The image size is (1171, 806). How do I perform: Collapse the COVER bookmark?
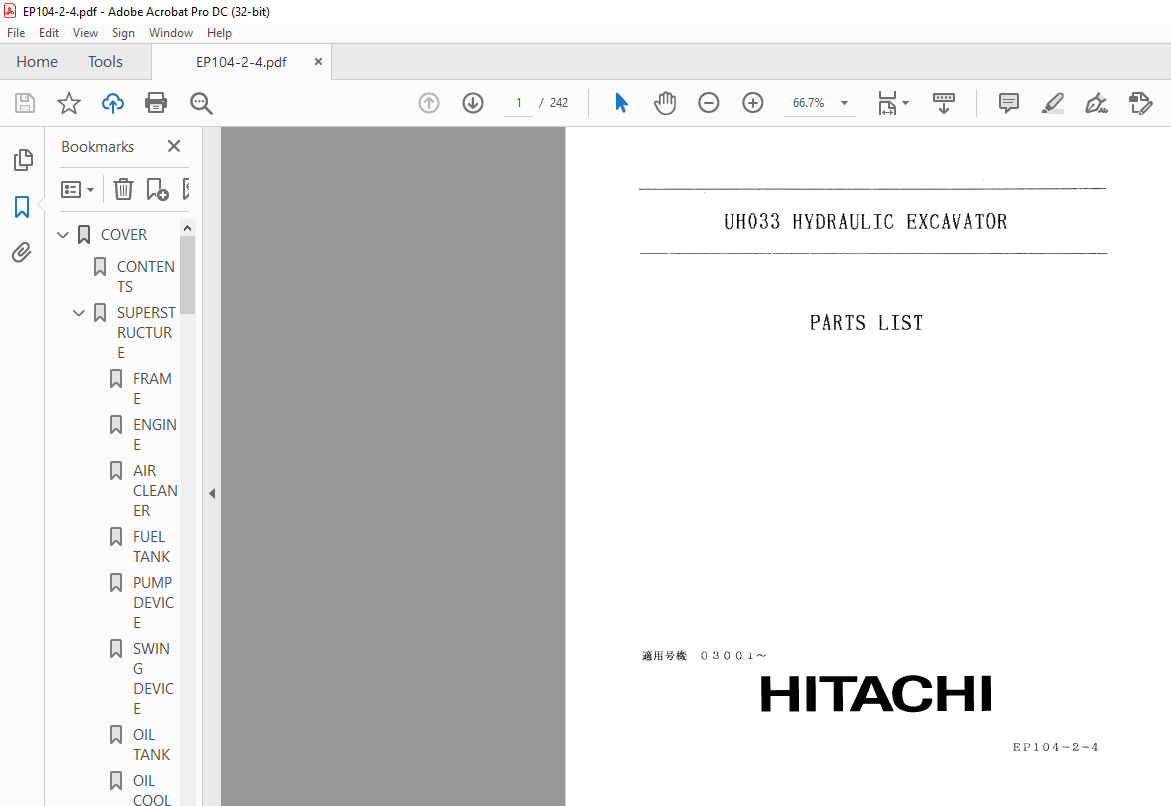(63, 235)
